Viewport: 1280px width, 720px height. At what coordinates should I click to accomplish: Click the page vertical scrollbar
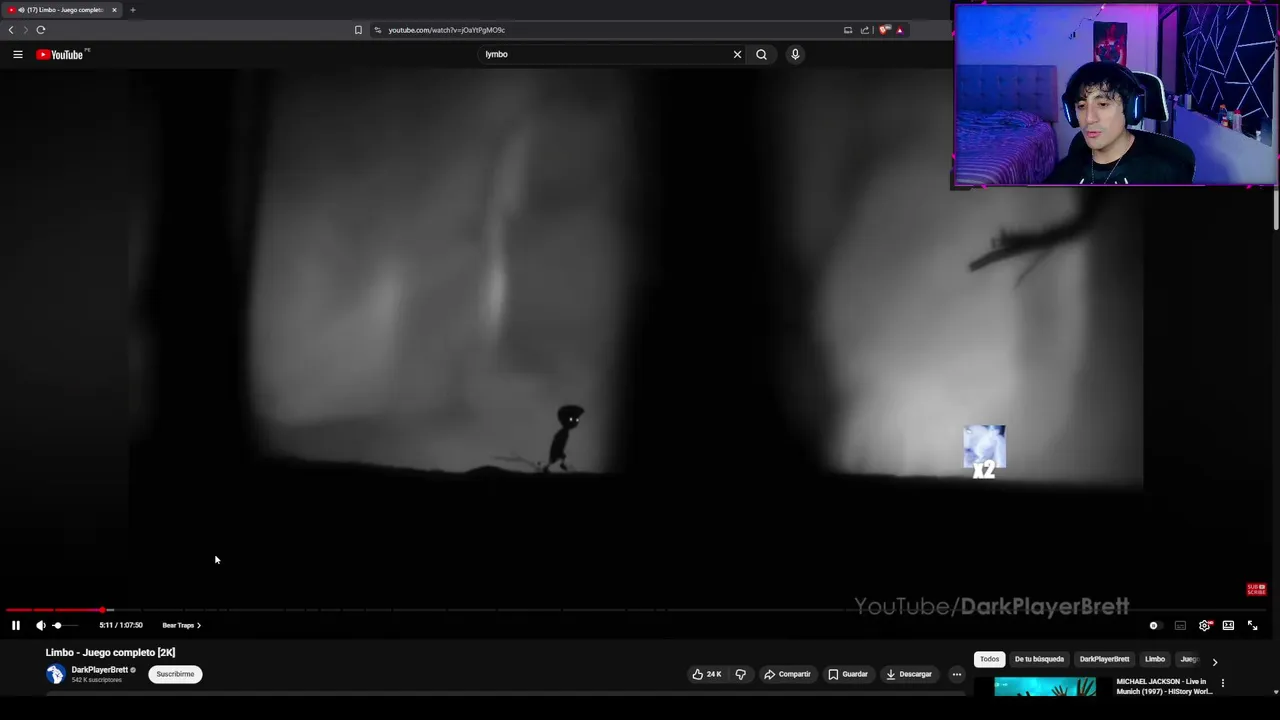(1276, 210)
